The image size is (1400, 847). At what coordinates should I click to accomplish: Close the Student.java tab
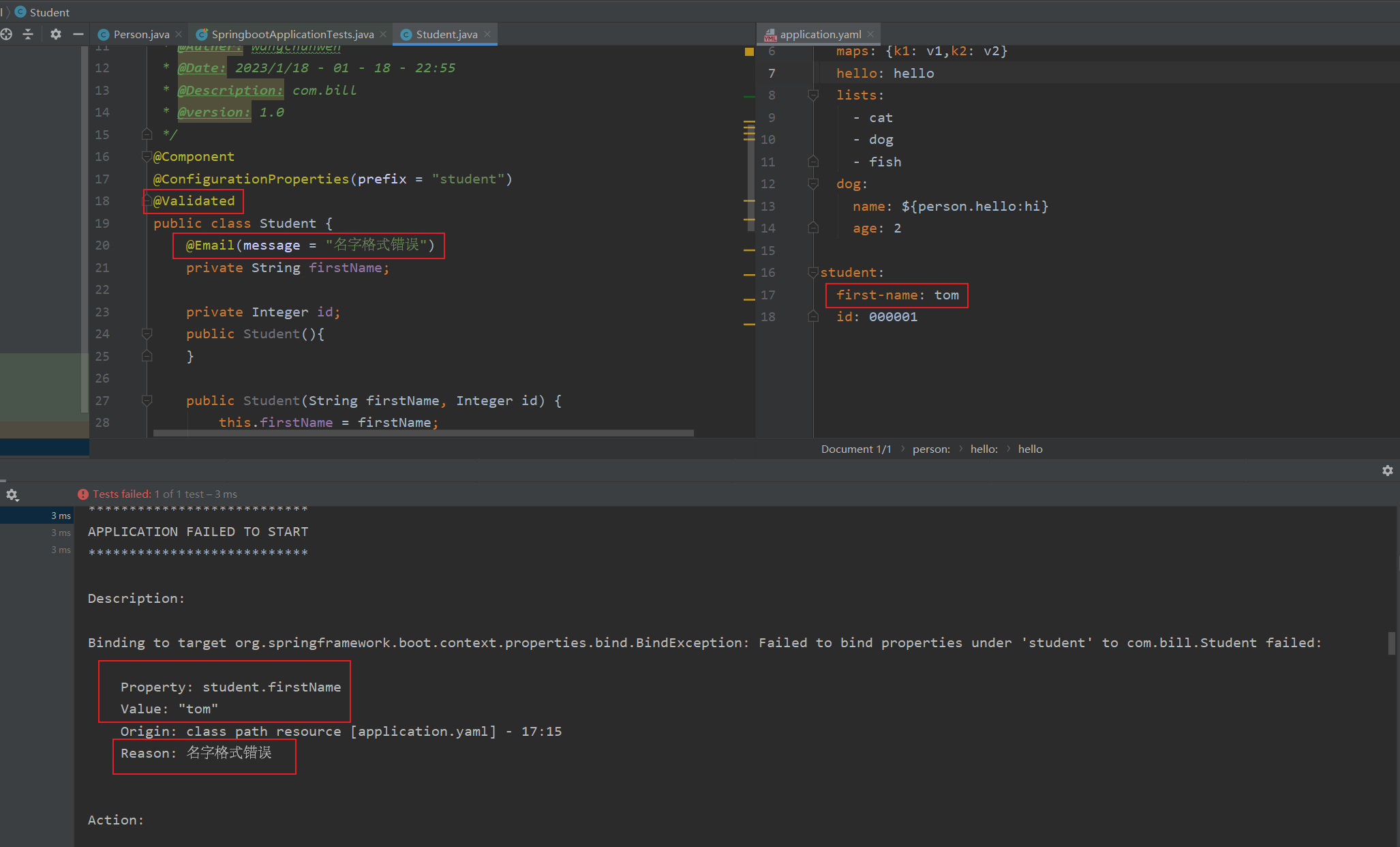487,34
